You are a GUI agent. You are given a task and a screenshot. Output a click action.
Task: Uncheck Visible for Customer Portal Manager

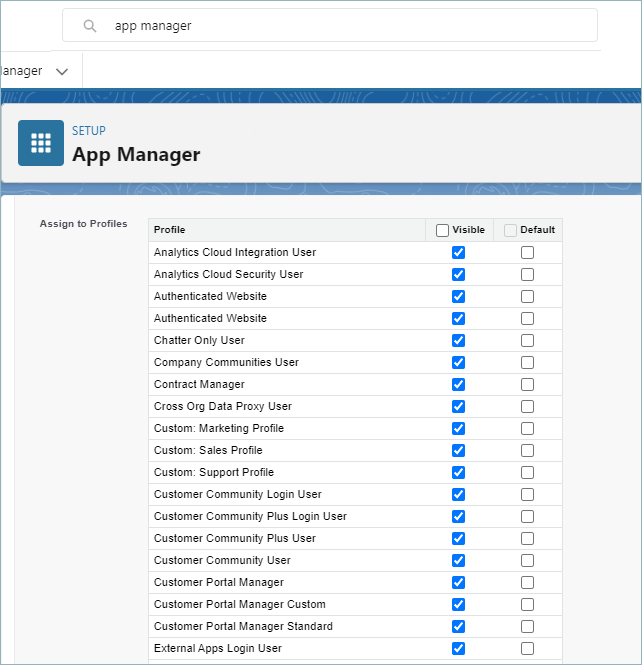(458, 583)
